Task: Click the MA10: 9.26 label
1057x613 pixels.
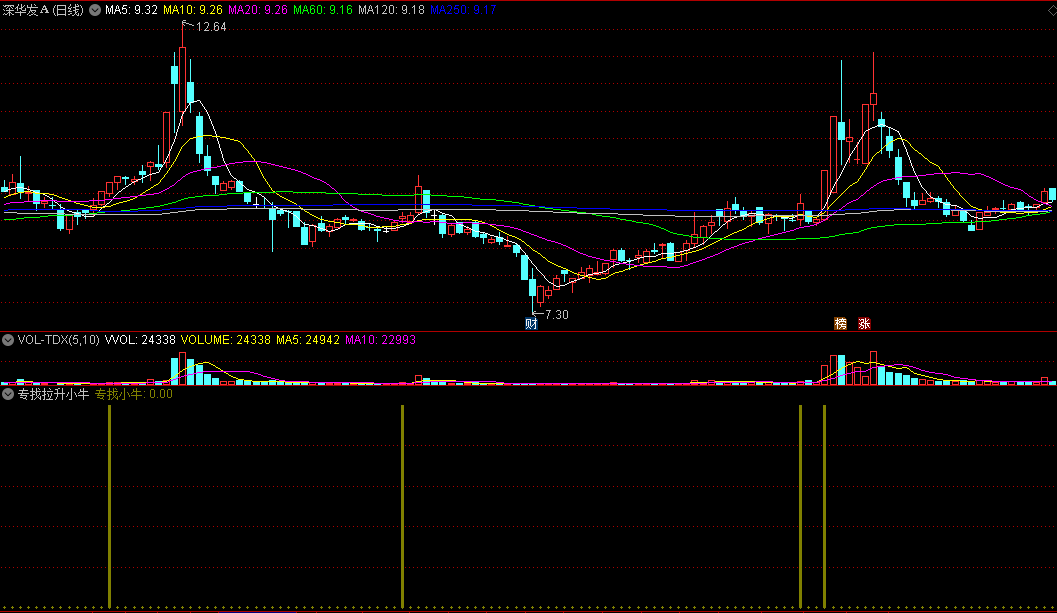Action: click(x=193, y=10)
